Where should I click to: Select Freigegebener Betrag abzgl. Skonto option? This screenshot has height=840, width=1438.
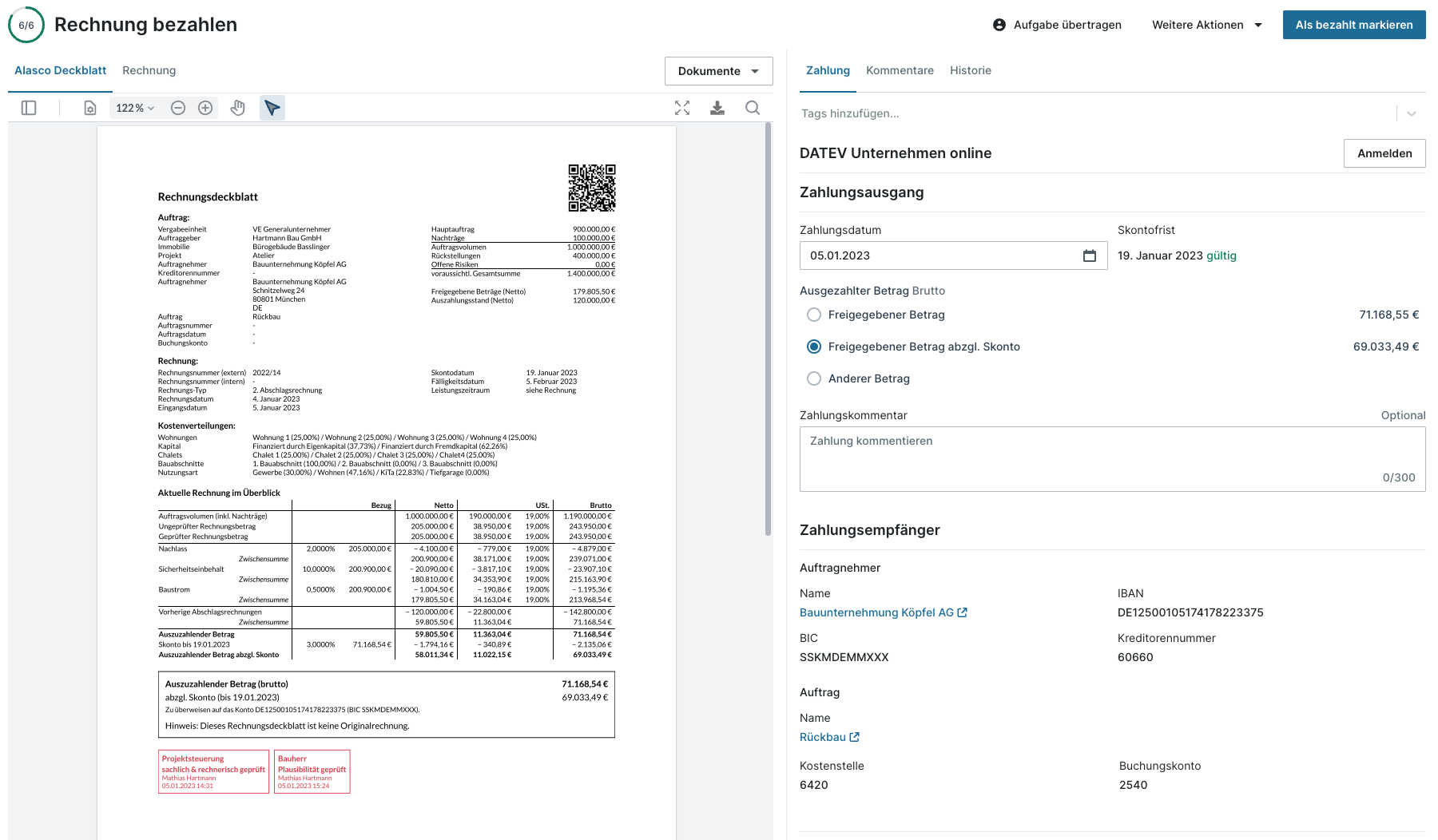[x=814, y=347]
